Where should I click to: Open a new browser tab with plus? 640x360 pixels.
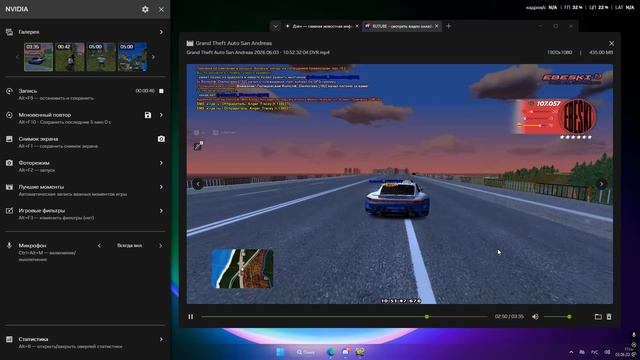click(449, 26)
